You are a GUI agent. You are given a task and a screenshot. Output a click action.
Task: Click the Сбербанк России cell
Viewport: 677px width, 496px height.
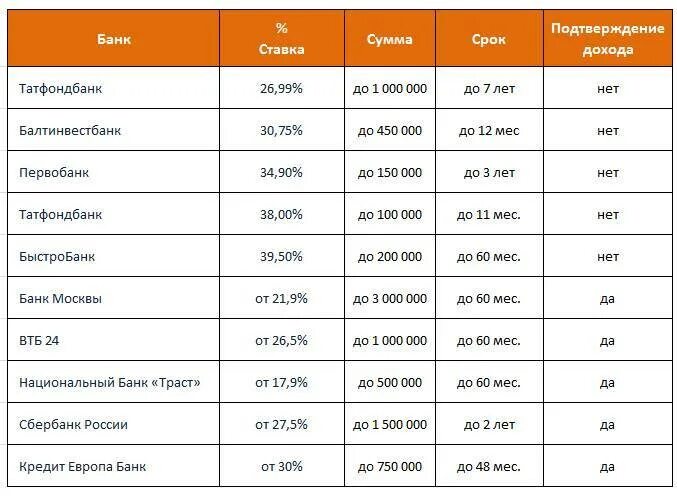pos(73,425)
